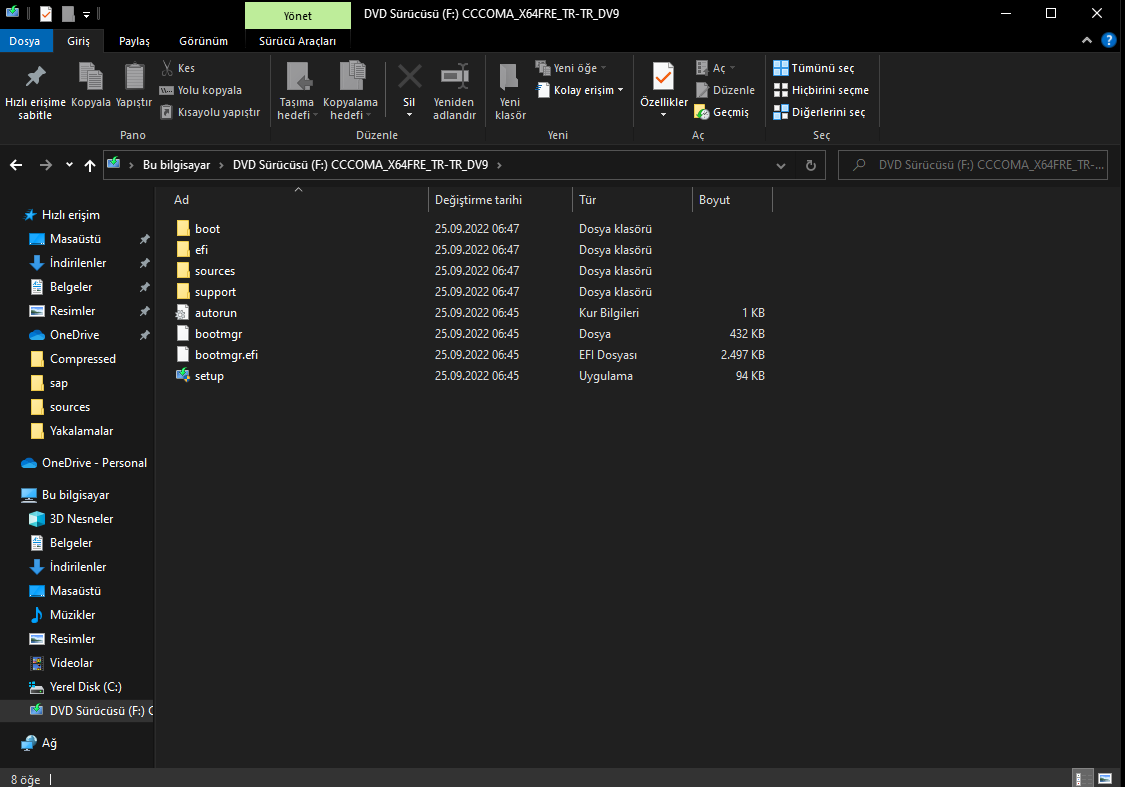Image resolution: width=1125 pixels, height=787 pixels.
Task: Go back with the left arrow
Action: point(16,165)
